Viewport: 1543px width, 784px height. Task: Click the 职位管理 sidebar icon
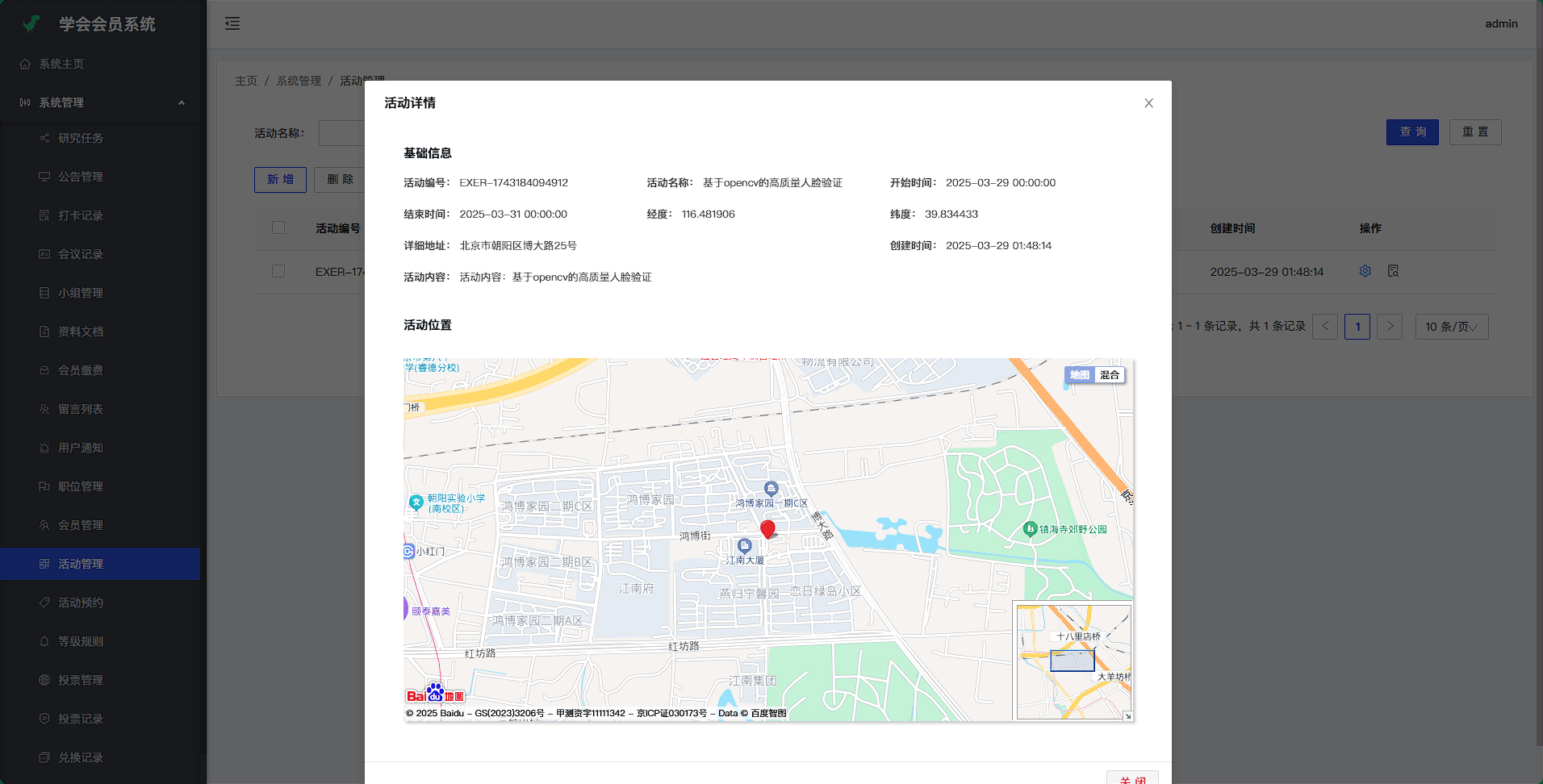[44, 486]
